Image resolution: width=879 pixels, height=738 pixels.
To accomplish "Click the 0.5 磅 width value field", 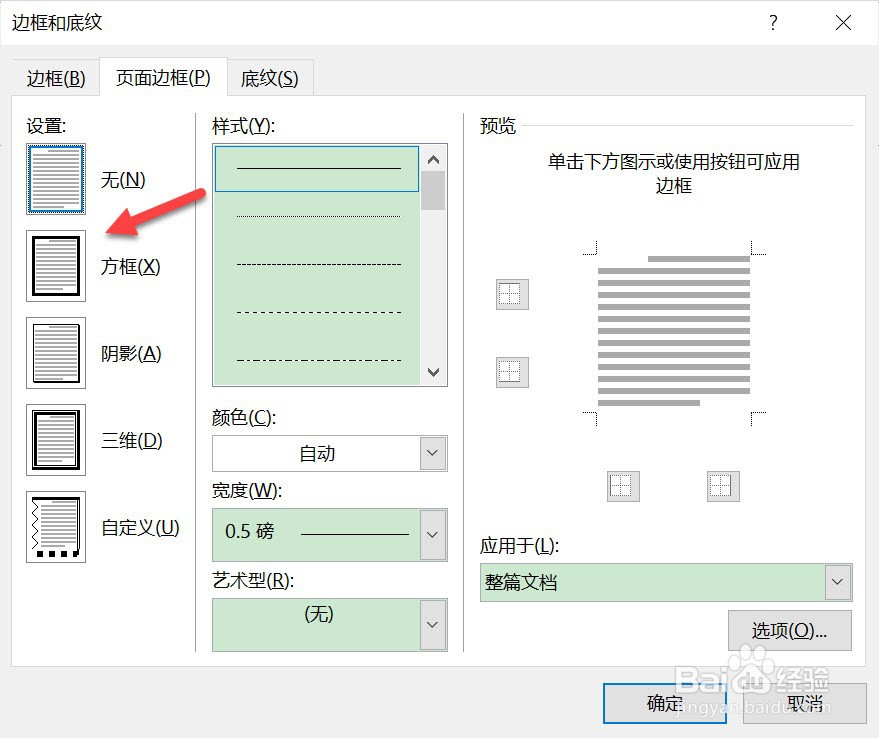I will (317, 534).
